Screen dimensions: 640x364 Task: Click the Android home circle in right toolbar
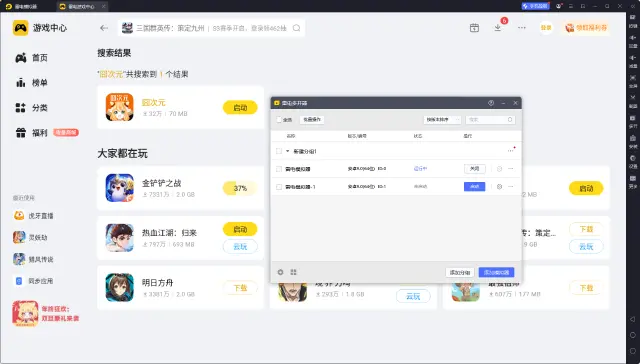[x=633, y=335]
